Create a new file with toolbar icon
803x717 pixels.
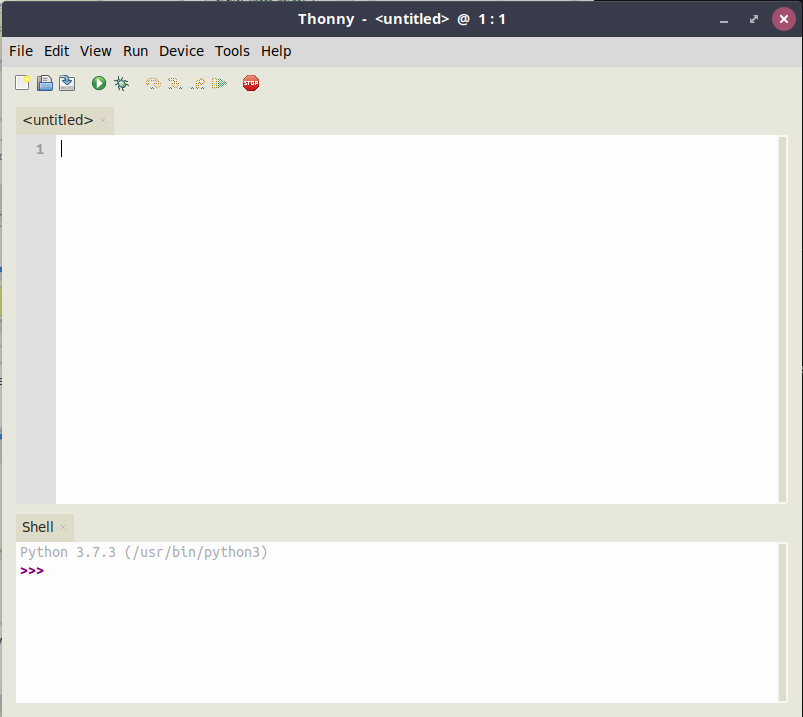(23, 83)
